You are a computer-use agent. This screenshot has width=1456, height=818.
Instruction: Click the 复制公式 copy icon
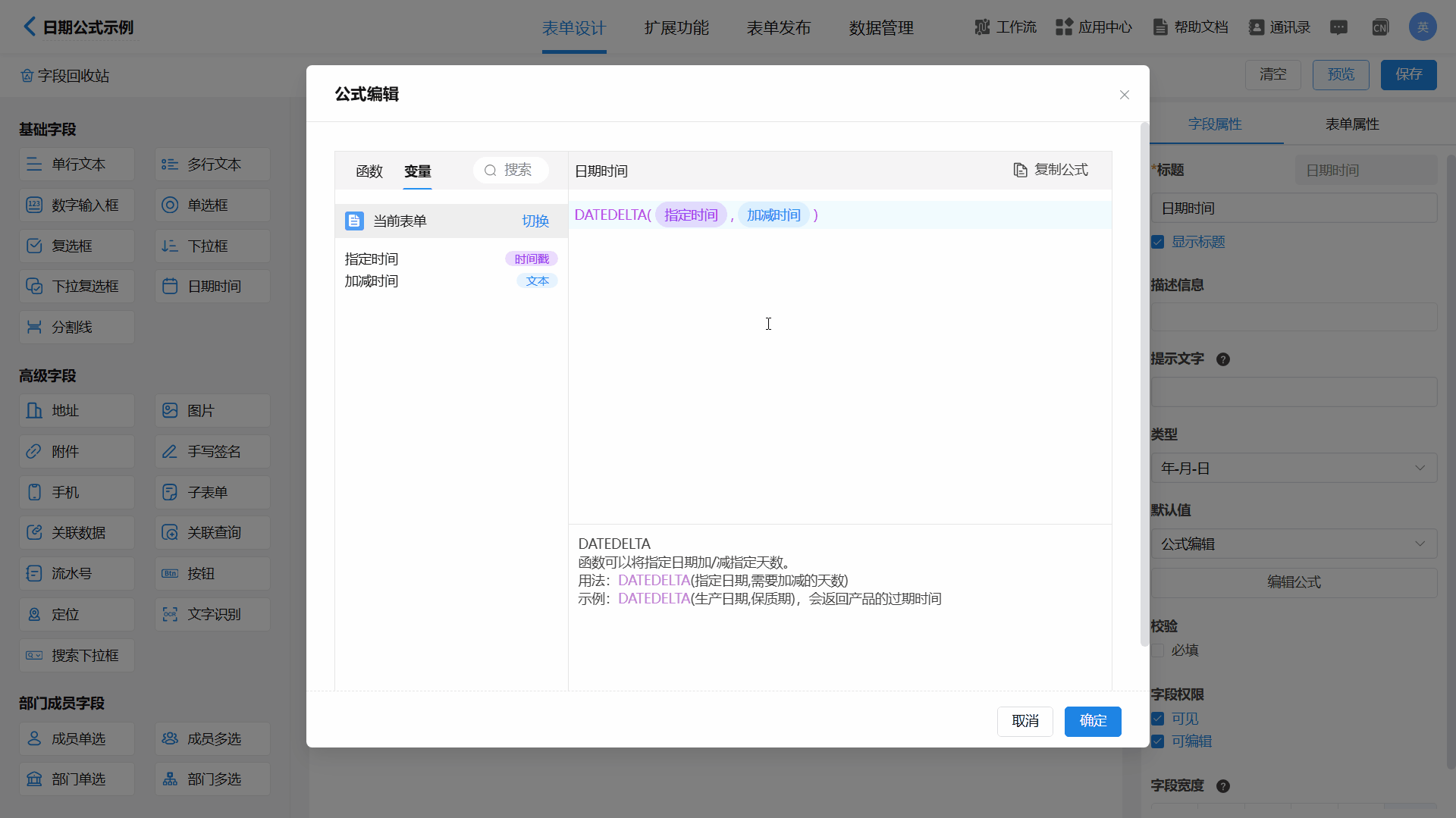point(1020,170)
